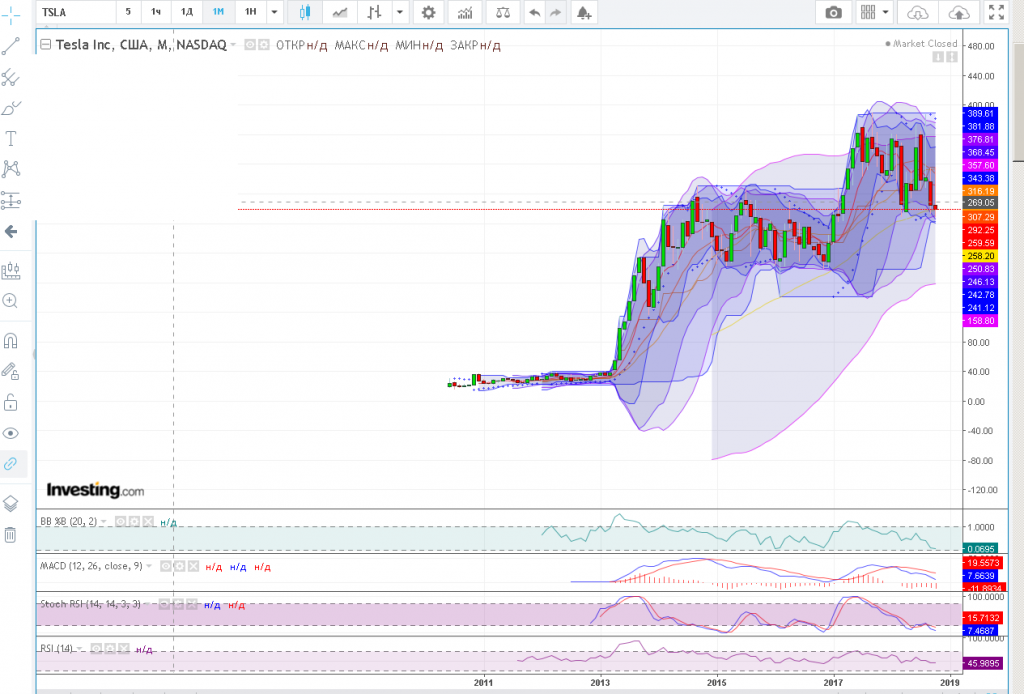Open RSI (14) indicator dropdown
Image resolution: width=1024 pixels, height=694 pixels.
coord(80,649)
